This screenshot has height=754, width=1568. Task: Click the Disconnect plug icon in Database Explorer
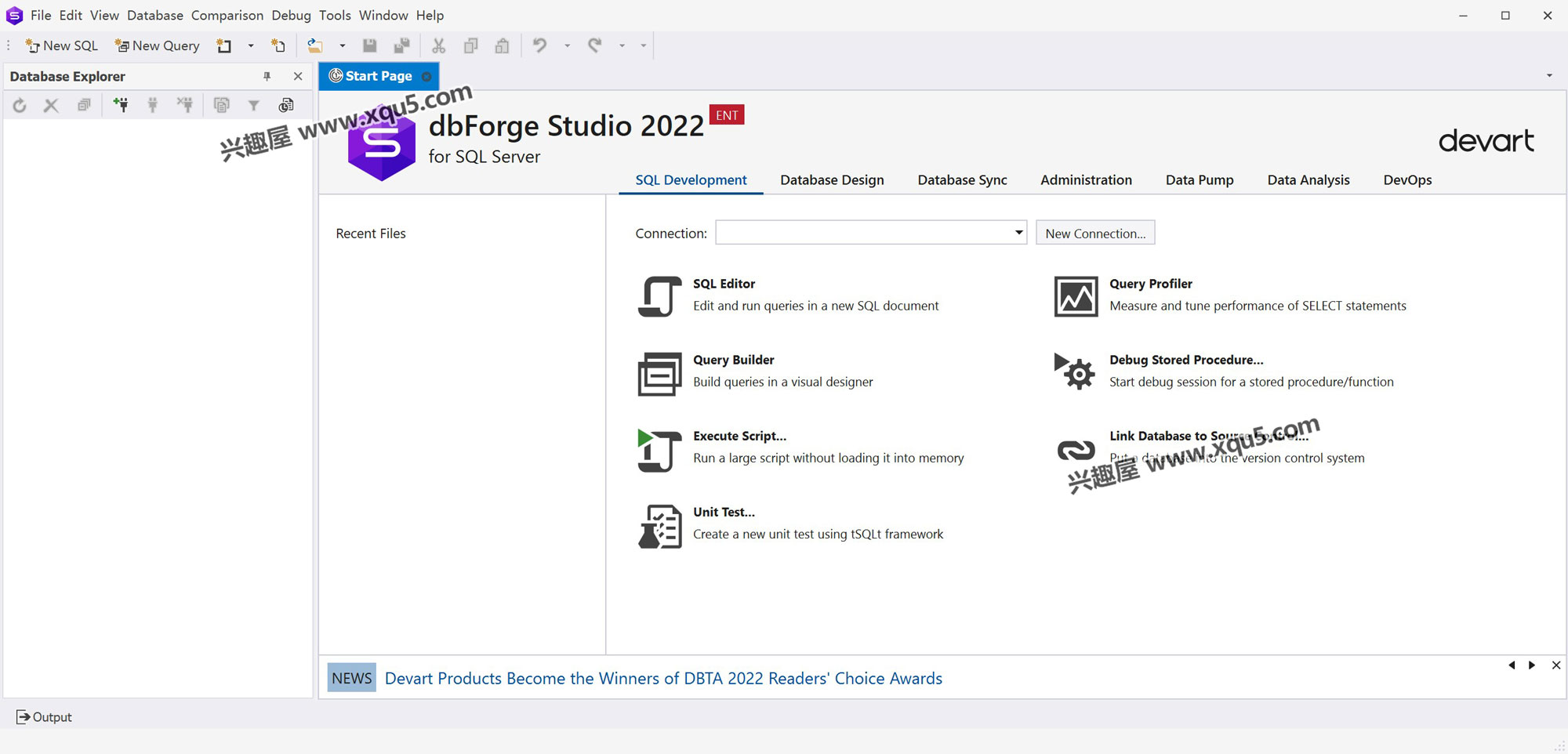(185, 105)
